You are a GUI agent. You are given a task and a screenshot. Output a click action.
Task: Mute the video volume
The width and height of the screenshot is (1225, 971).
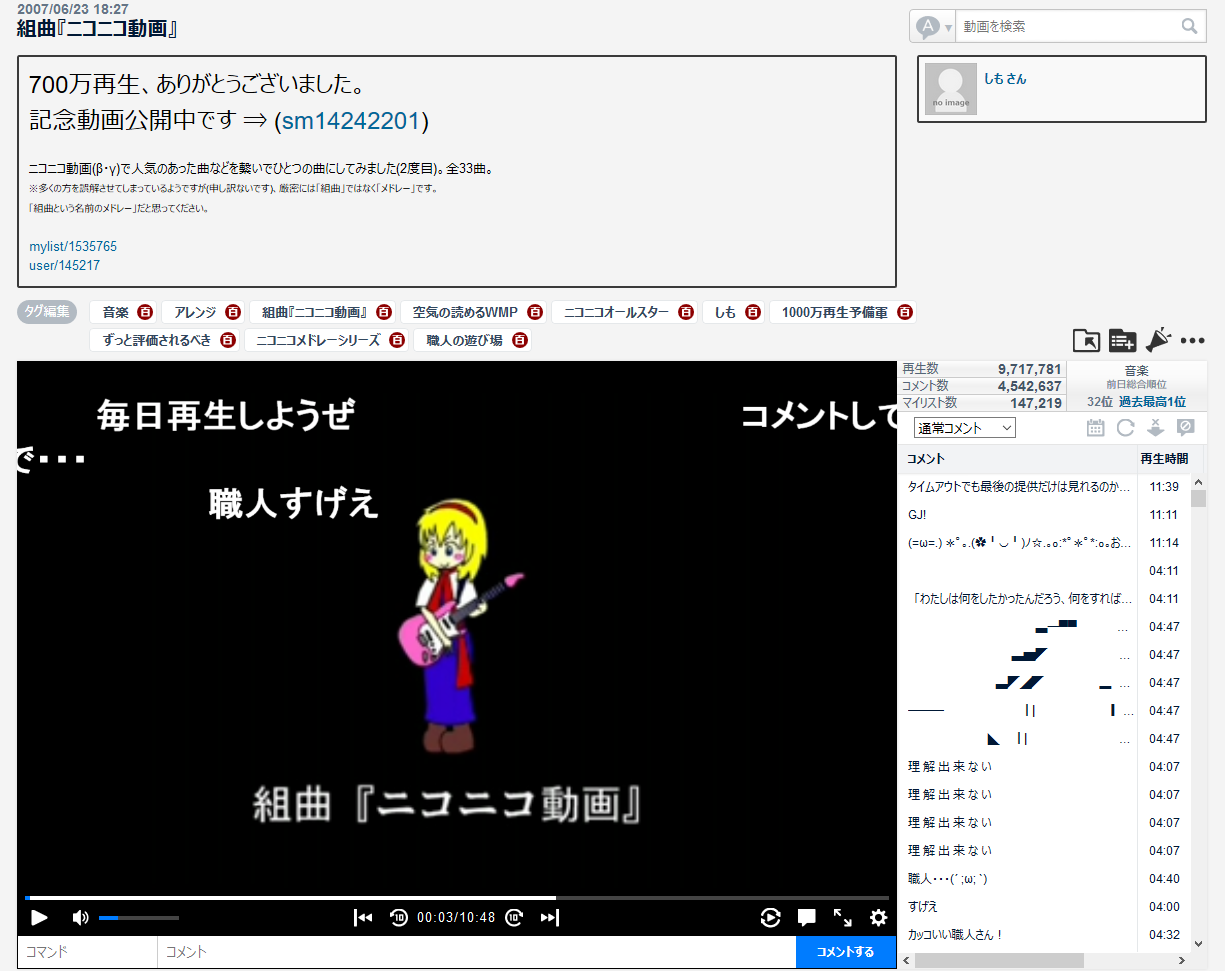80,917
